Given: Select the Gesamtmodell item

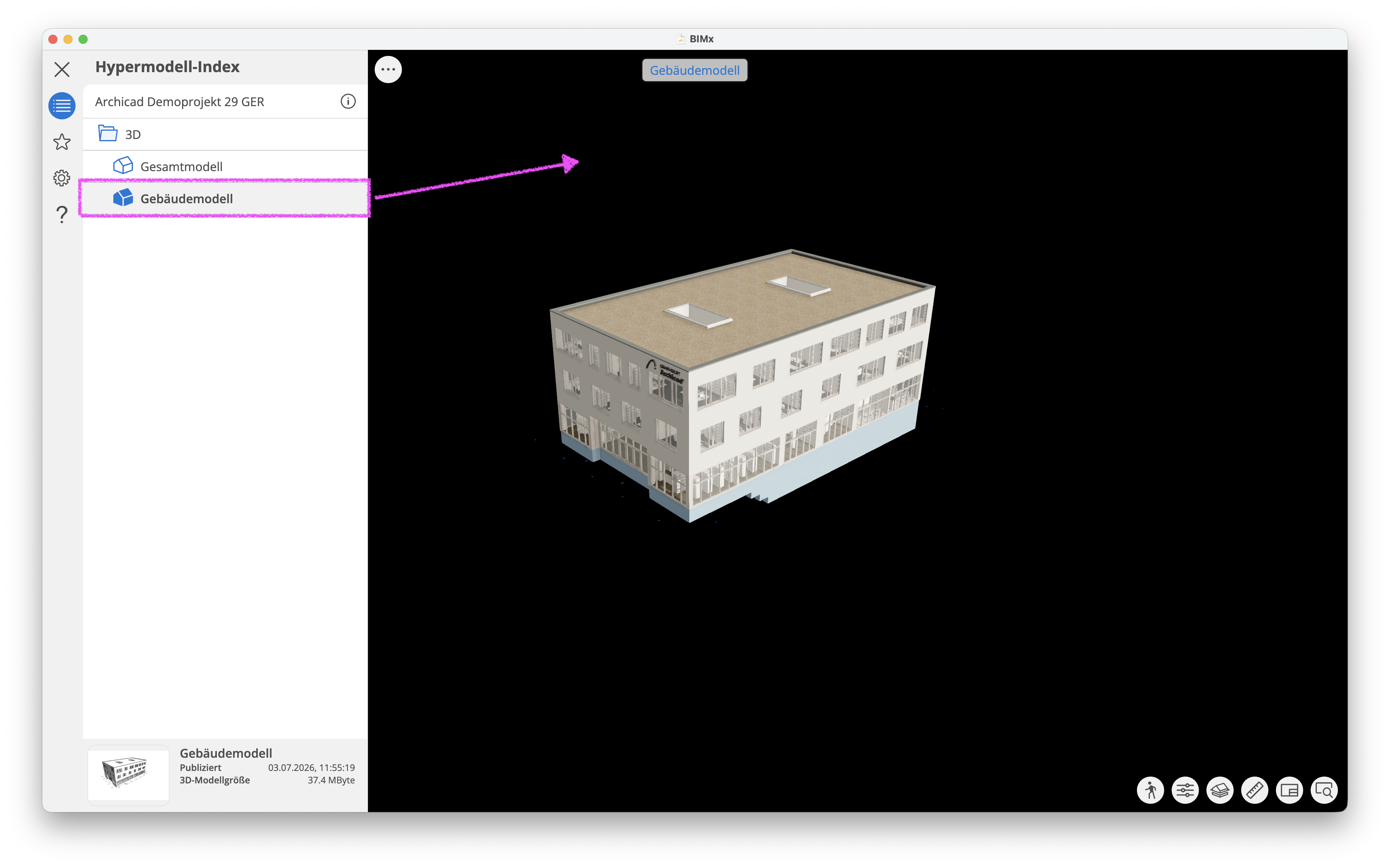Looking at the screenshot, I should [225, 167].
